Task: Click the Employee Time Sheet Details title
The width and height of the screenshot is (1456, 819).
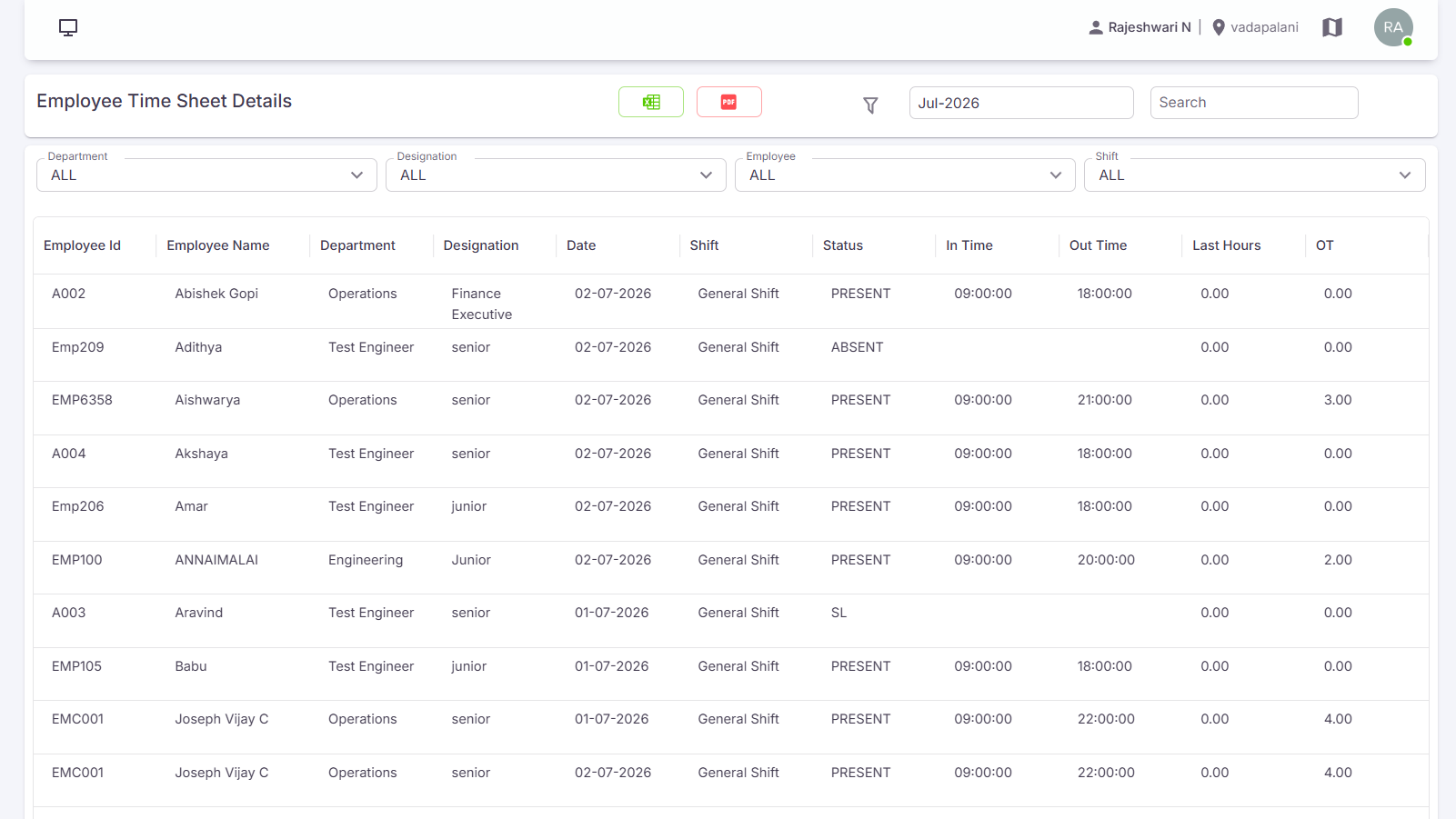Action: [x=164, y=101]
